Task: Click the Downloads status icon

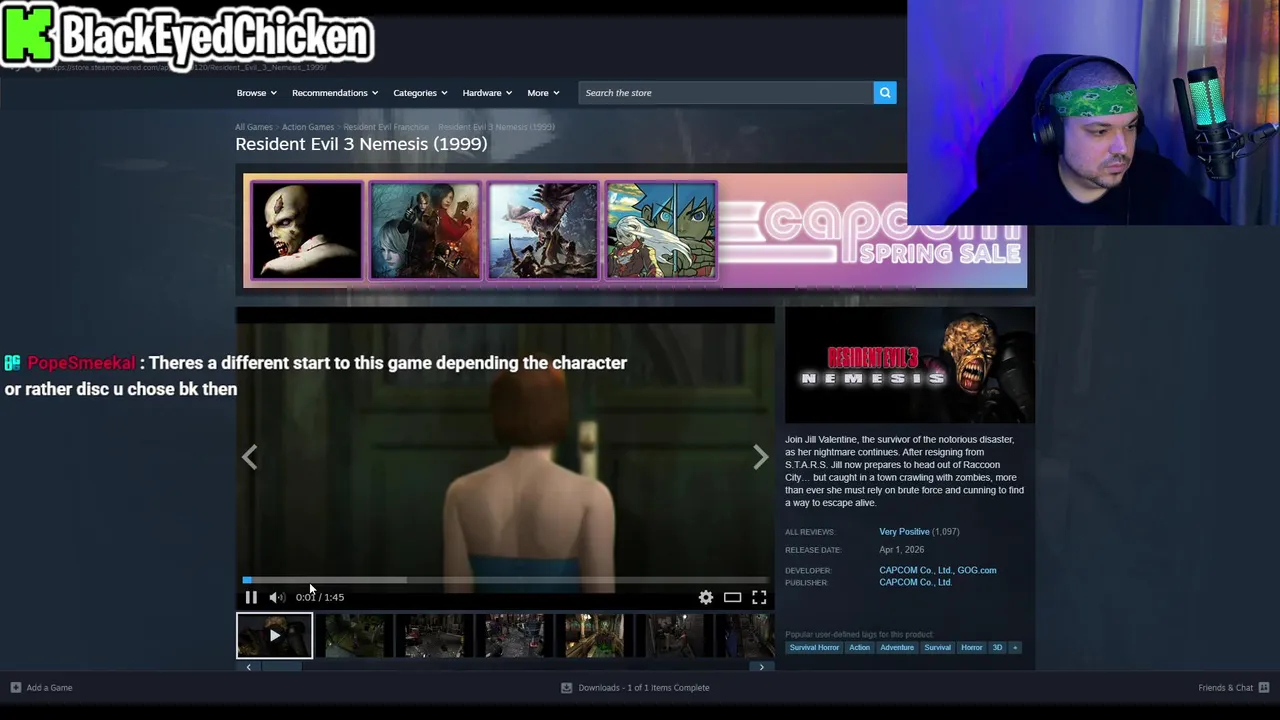Action: [x=566, y=687]
